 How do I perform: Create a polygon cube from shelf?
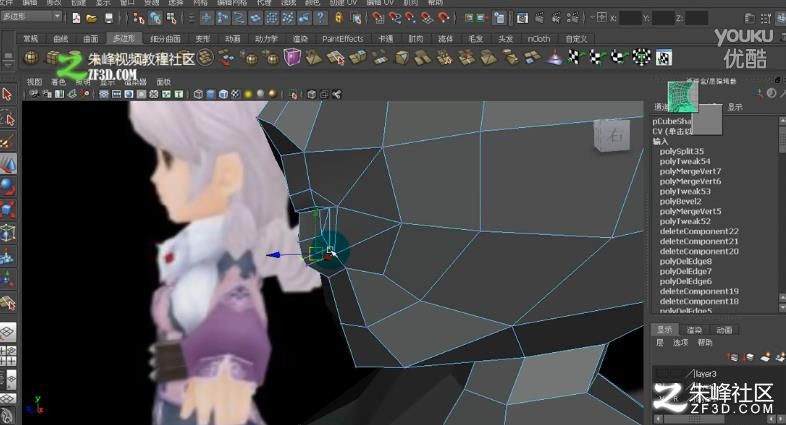pyautogui.click(x=52, y=58)
